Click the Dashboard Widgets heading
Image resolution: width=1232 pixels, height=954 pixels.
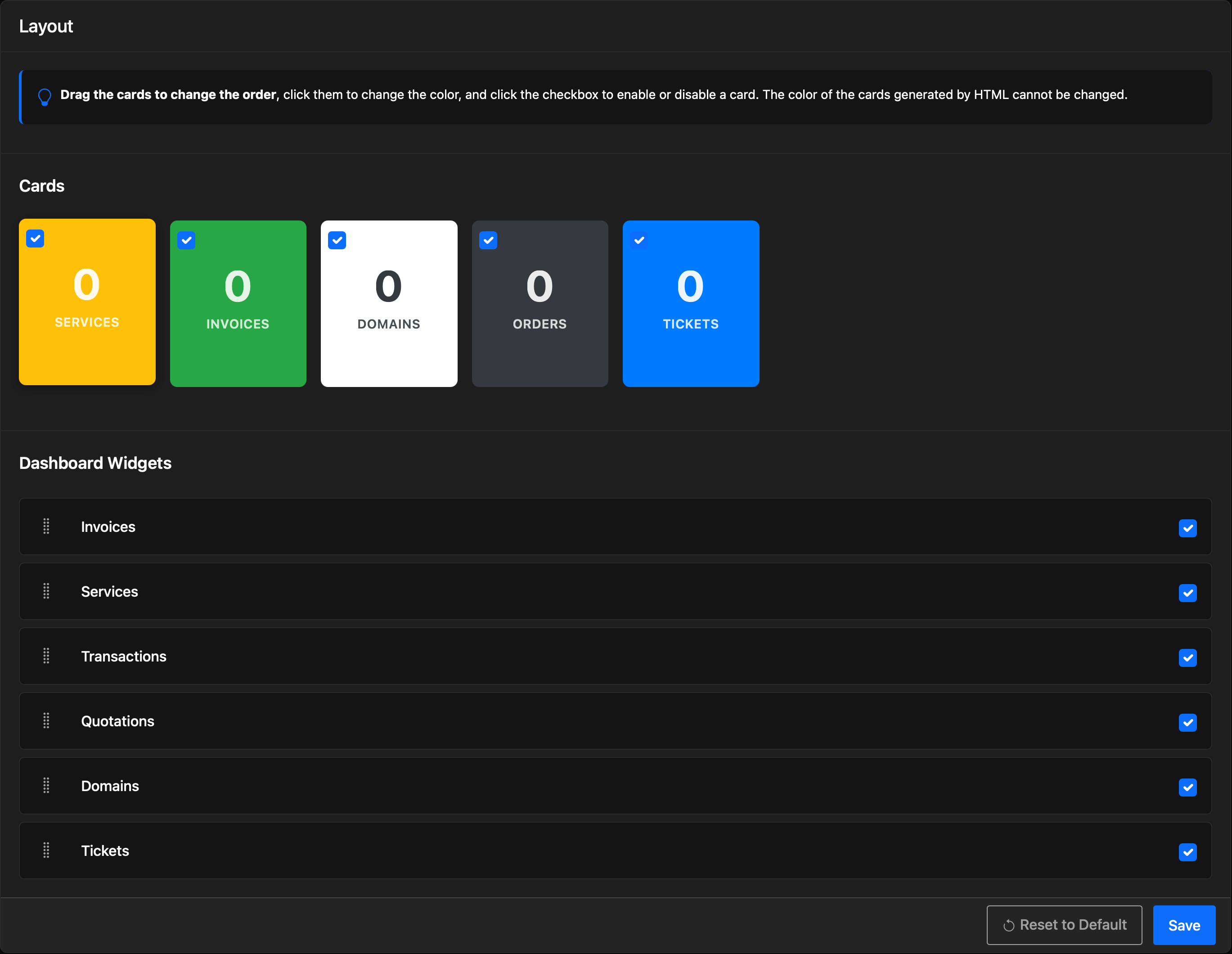(x=95, y=463)
